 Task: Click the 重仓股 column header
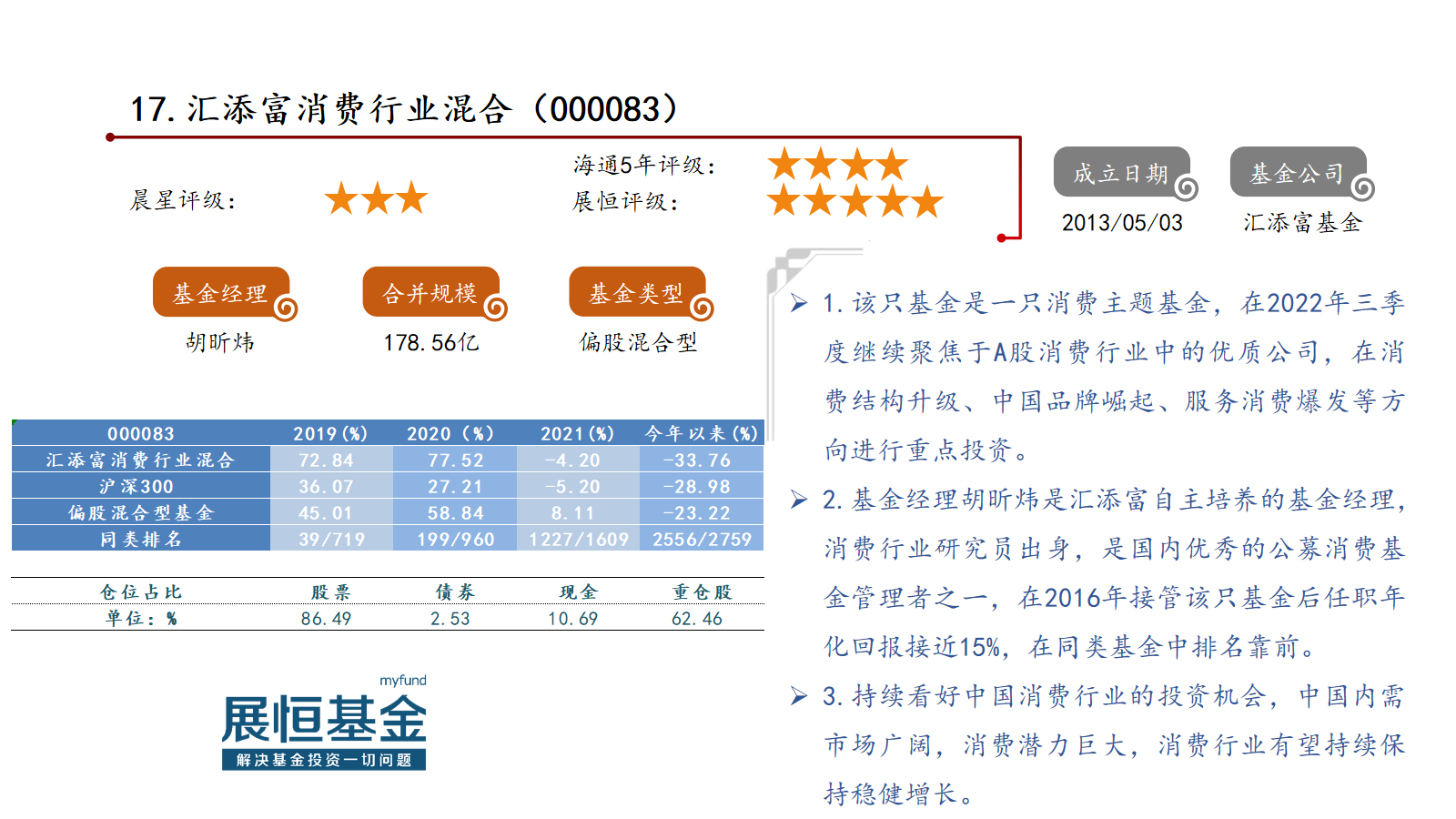click(702, 591)
